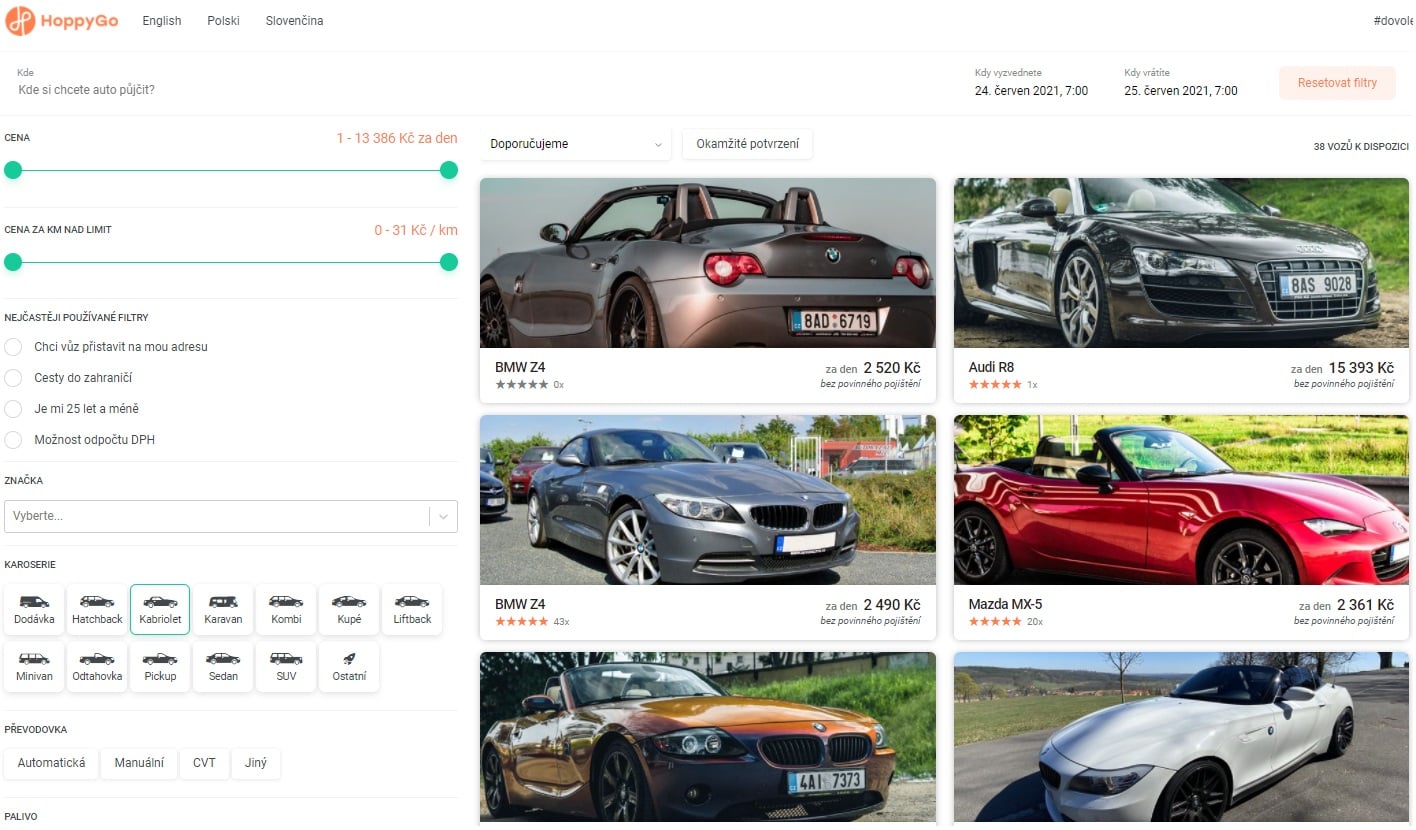Viewport: 1416px width, 830px height.
Task: Click the 'Audi R8' car title
Action: click(x=991, y=367)
